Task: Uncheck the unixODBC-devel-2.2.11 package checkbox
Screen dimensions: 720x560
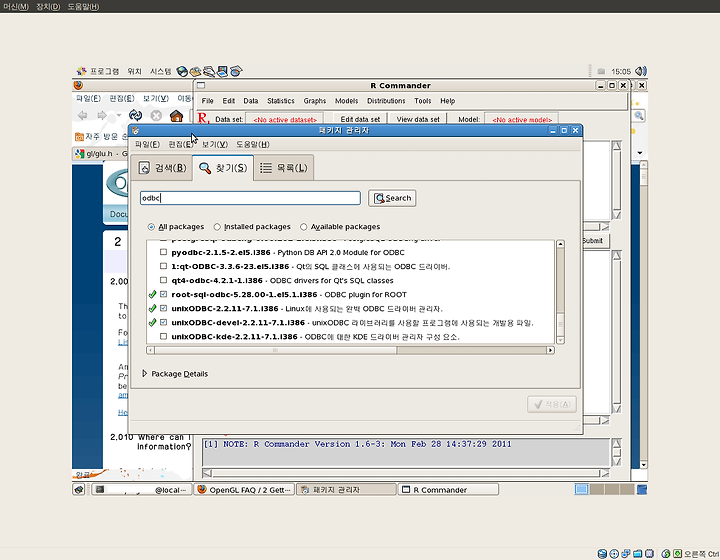Action: (x=163, y=322)
